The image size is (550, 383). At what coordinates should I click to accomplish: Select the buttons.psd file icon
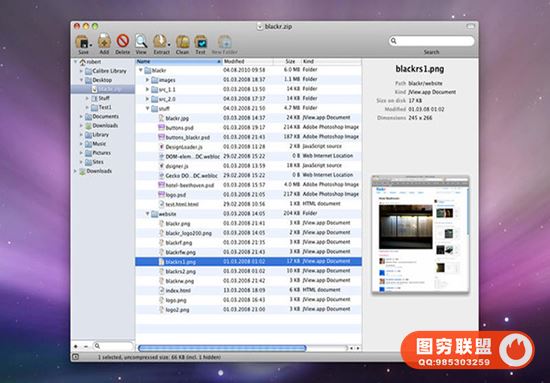point(161,128)
